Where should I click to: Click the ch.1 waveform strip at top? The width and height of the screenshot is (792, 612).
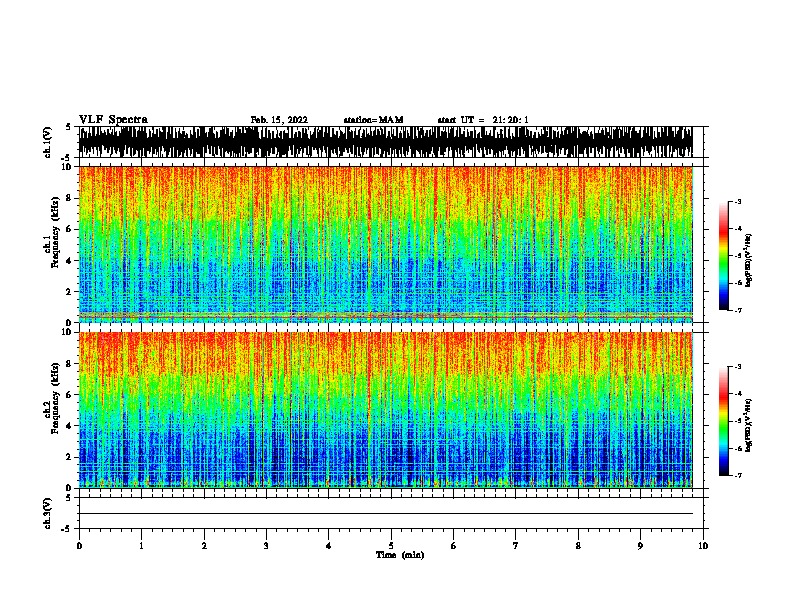pos(385,142)
